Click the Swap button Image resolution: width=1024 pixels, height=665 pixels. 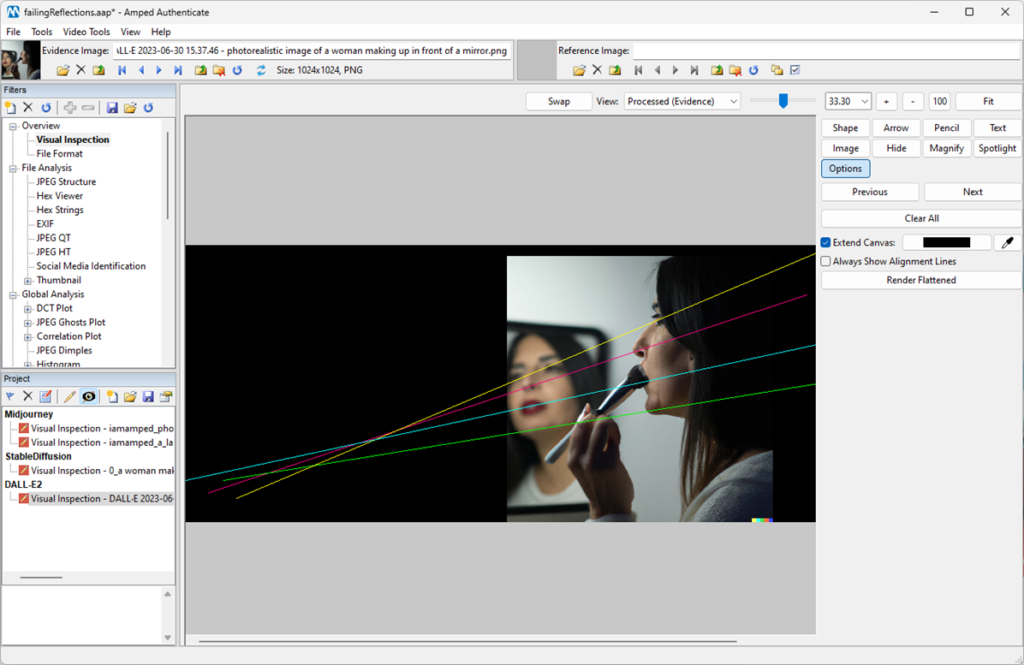point(559,101)
